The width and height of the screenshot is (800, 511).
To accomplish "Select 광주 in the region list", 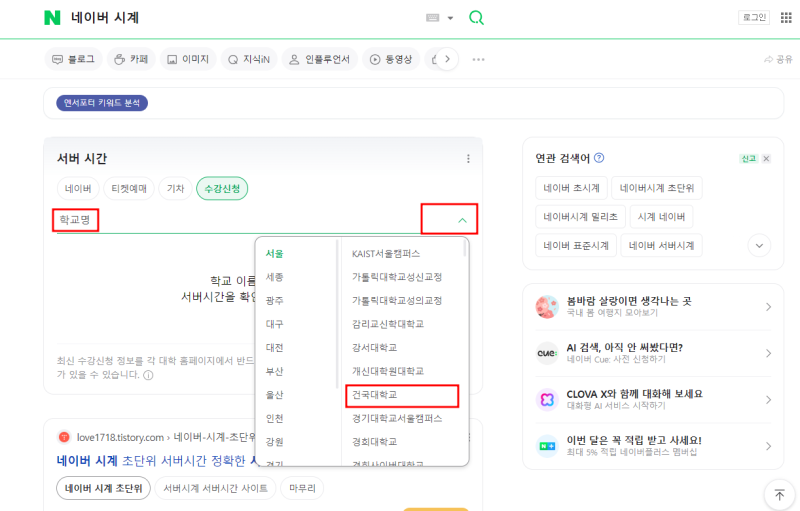I will click(x=274, y=300).
